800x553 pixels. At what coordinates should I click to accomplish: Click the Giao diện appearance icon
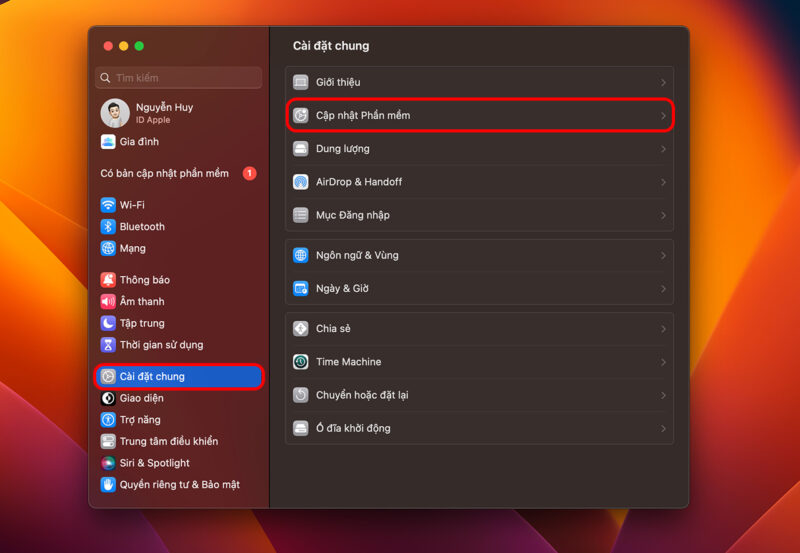tap(108, 398)
